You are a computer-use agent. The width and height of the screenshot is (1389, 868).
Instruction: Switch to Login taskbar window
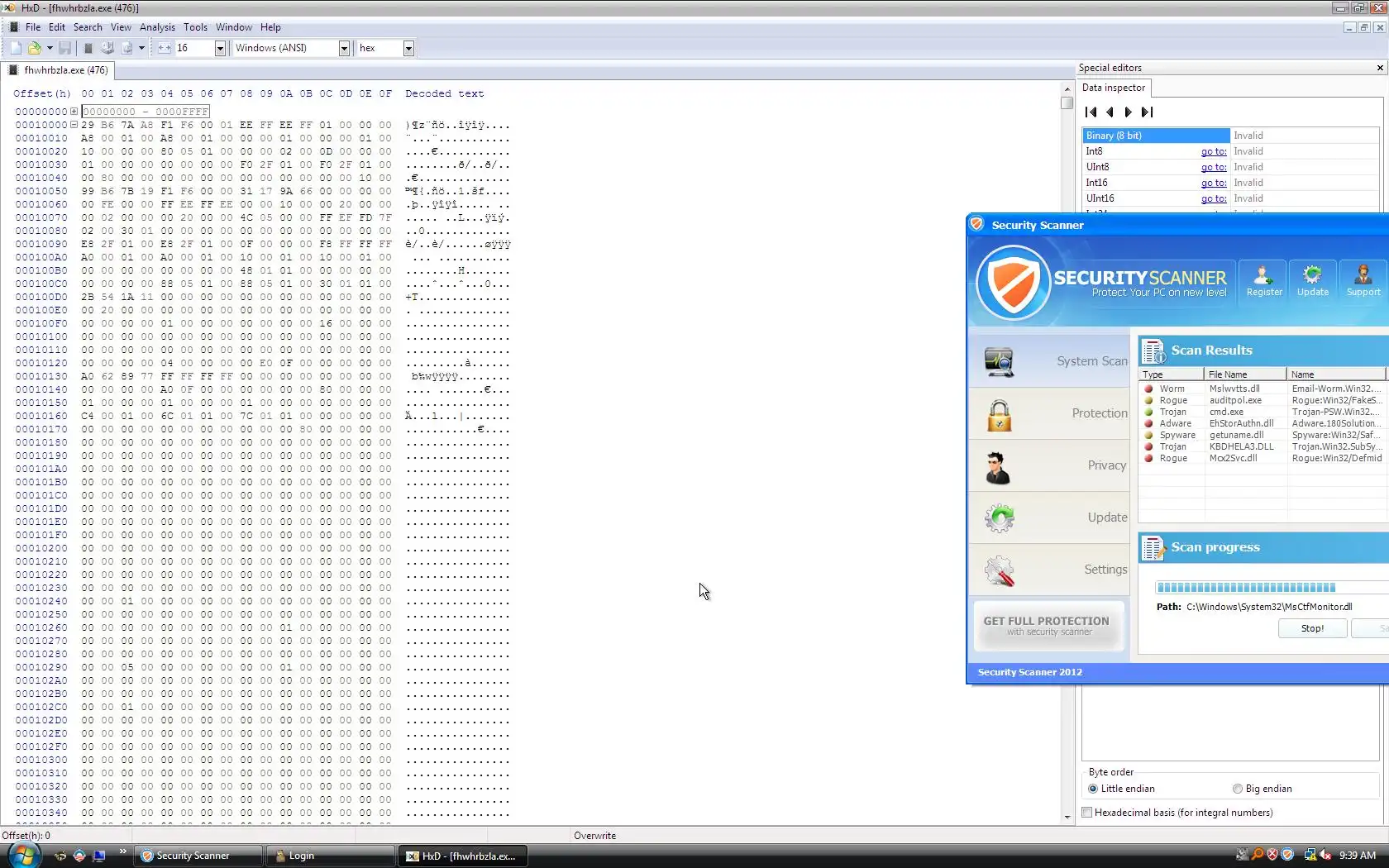330,856
